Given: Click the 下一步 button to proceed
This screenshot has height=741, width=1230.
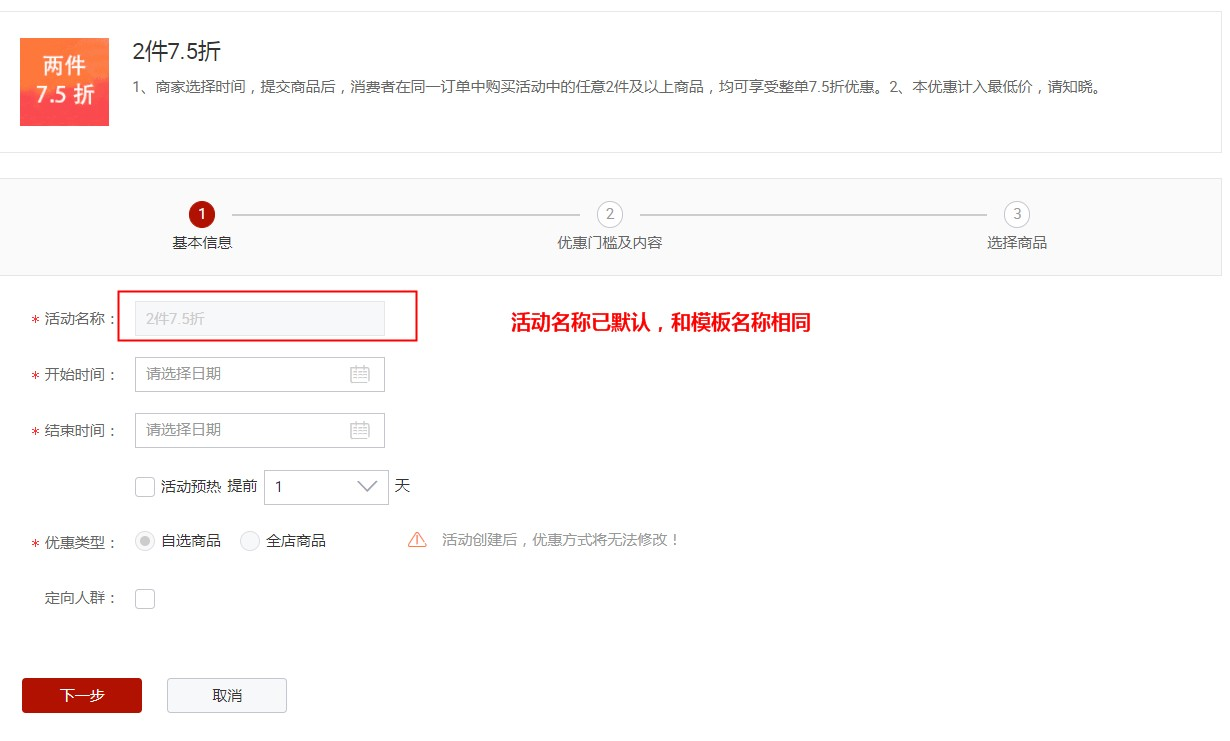Looking at the screenshot, I should [x=81, y=695].
